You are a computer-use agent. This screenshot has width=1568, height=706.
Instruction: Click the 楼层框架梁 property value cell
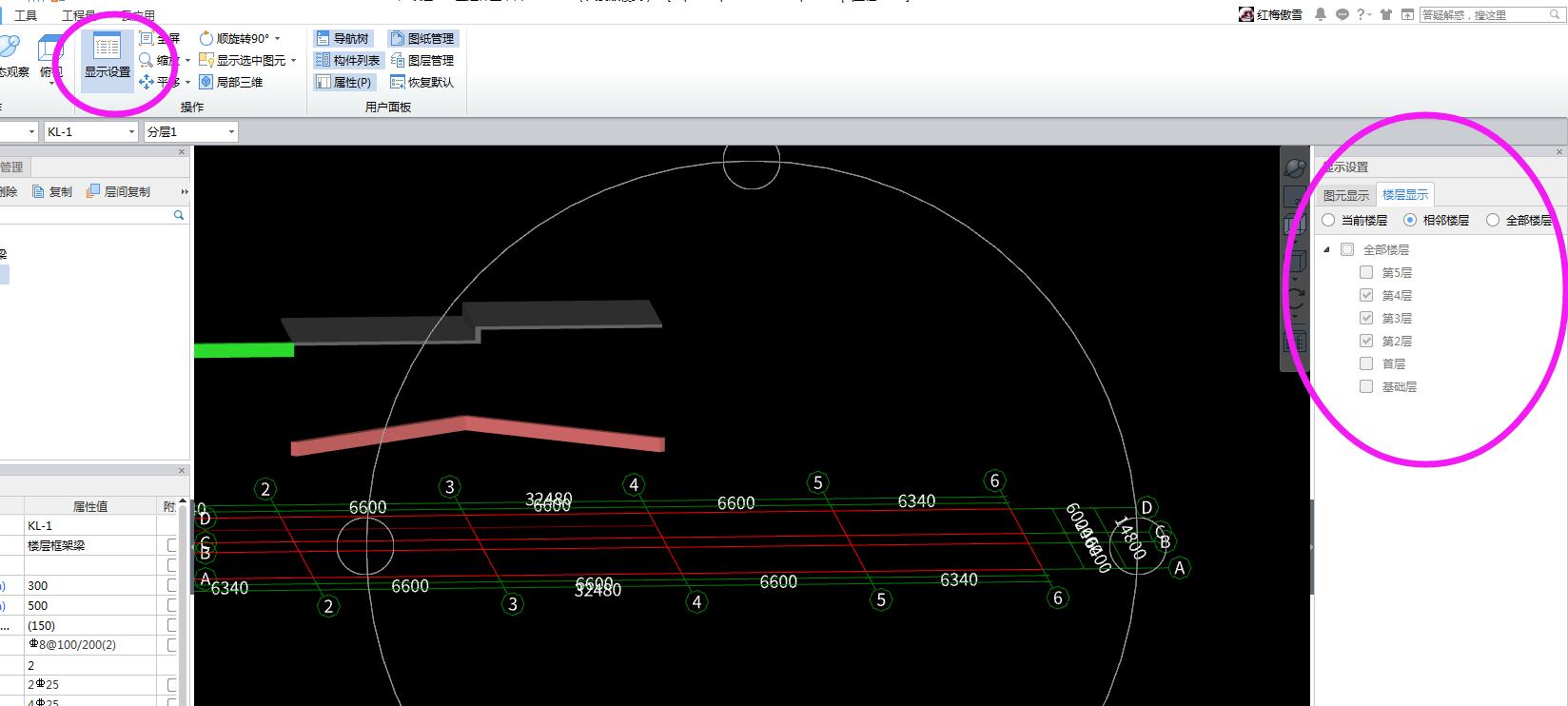click(x=90, y=545)
